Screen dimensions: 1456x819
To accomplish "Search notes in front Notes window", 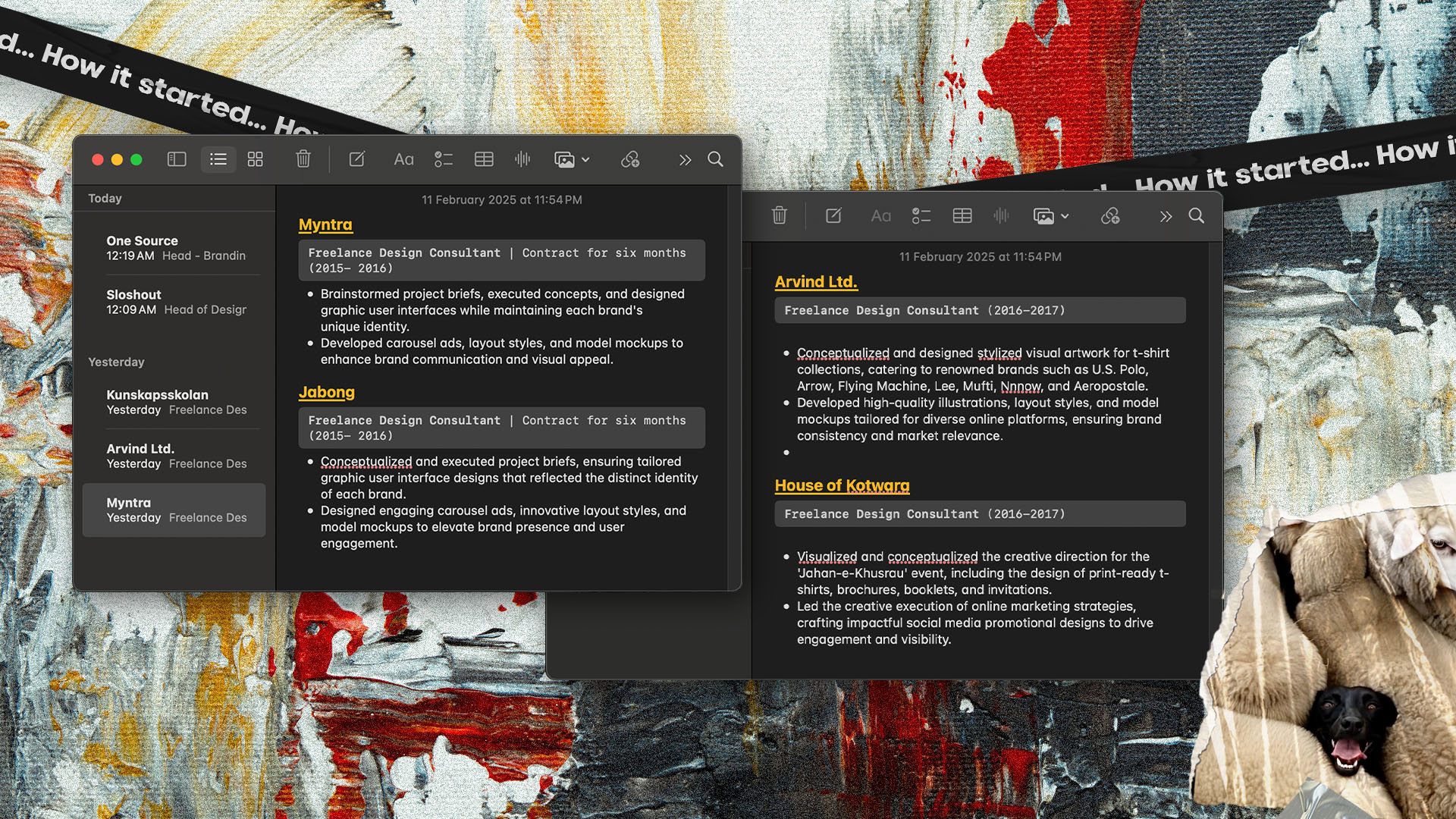I will click(715, 159).
